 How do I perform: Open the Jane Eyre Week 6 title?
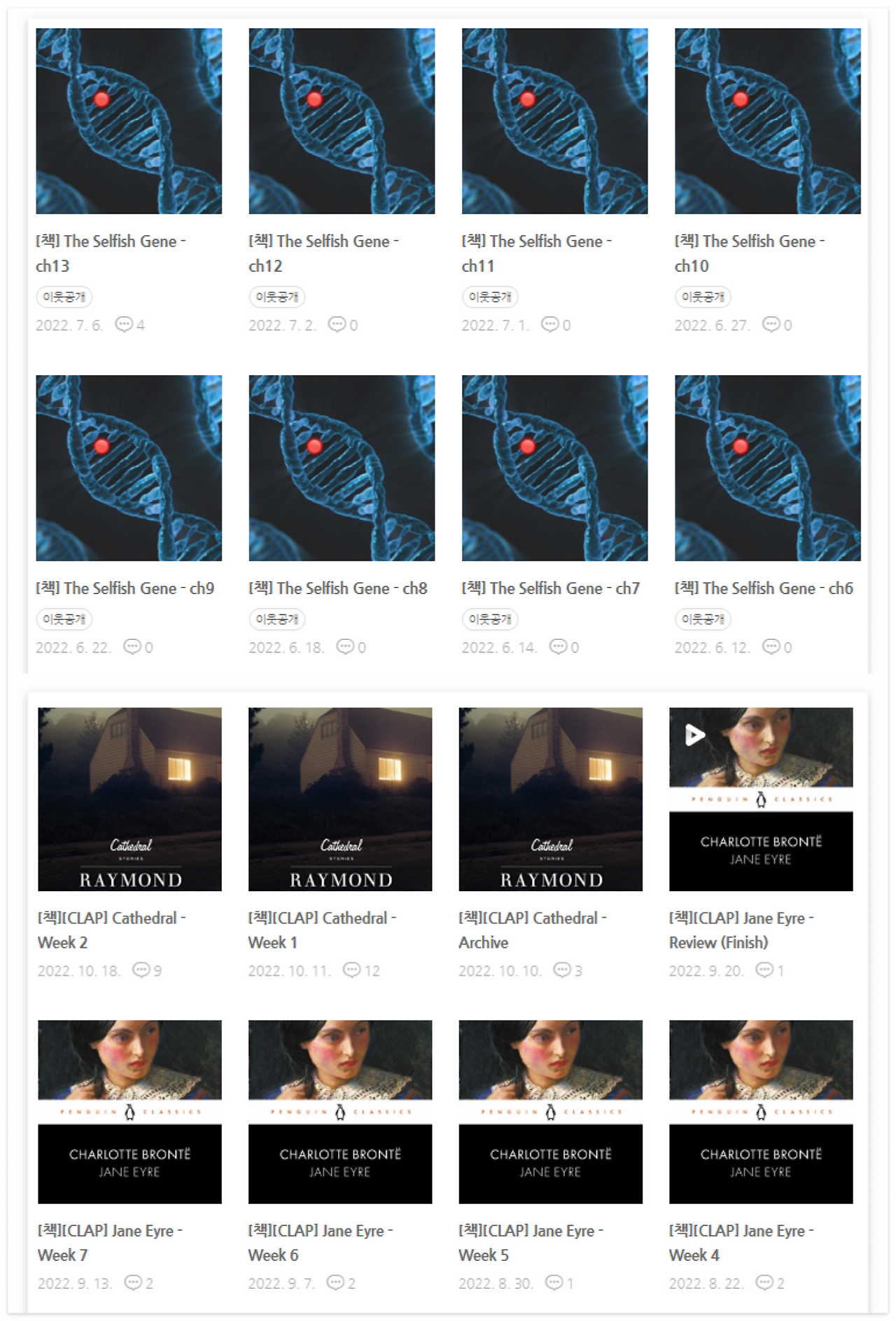click(x=321, y=1243)
